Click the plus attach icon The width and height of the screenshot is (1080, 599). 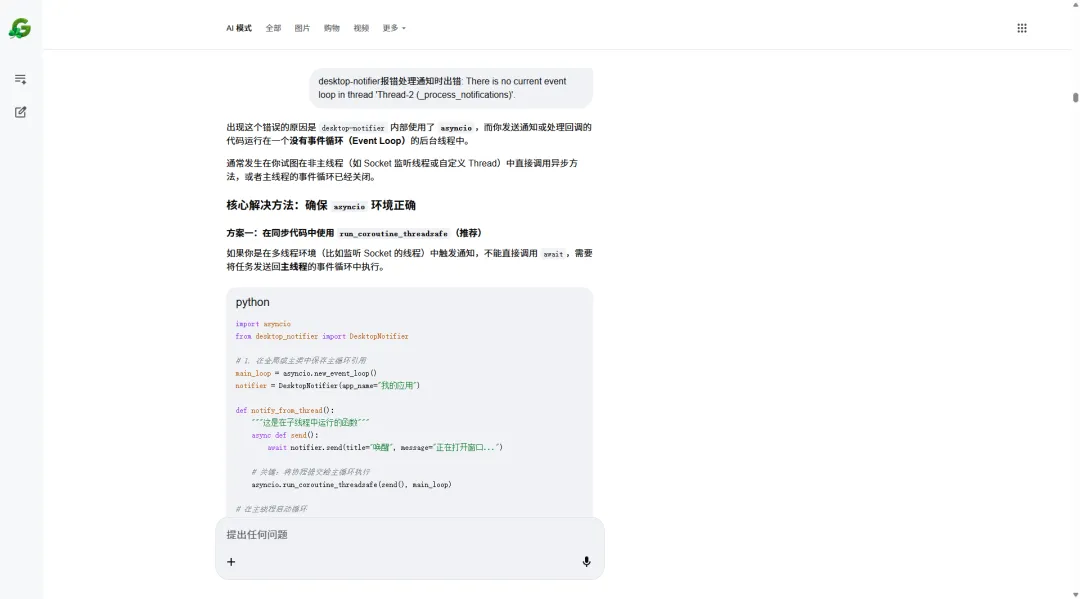(231, 562)
